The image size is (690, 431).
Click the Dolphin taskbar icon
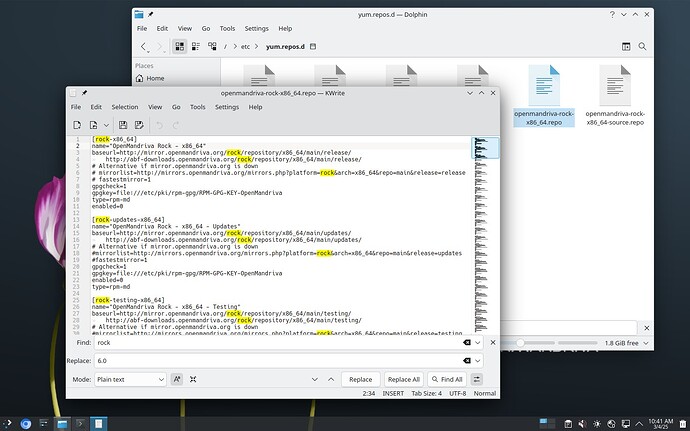click(62, 424)
